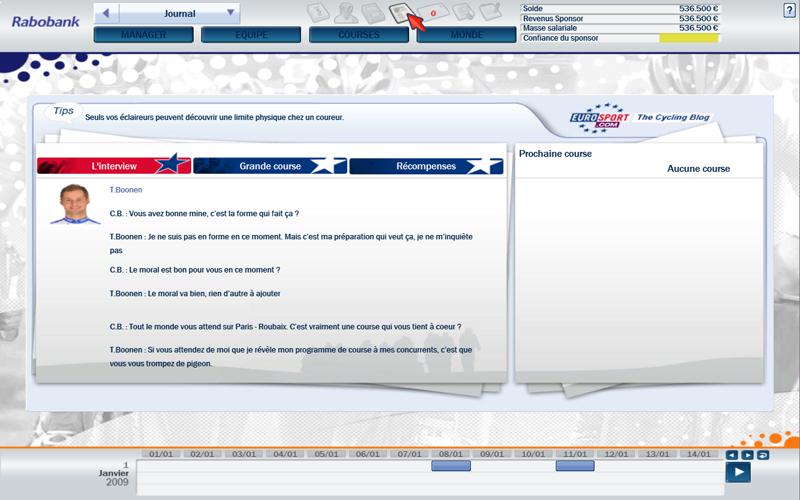Open the newspaper journal icon

tap(400, 13)
